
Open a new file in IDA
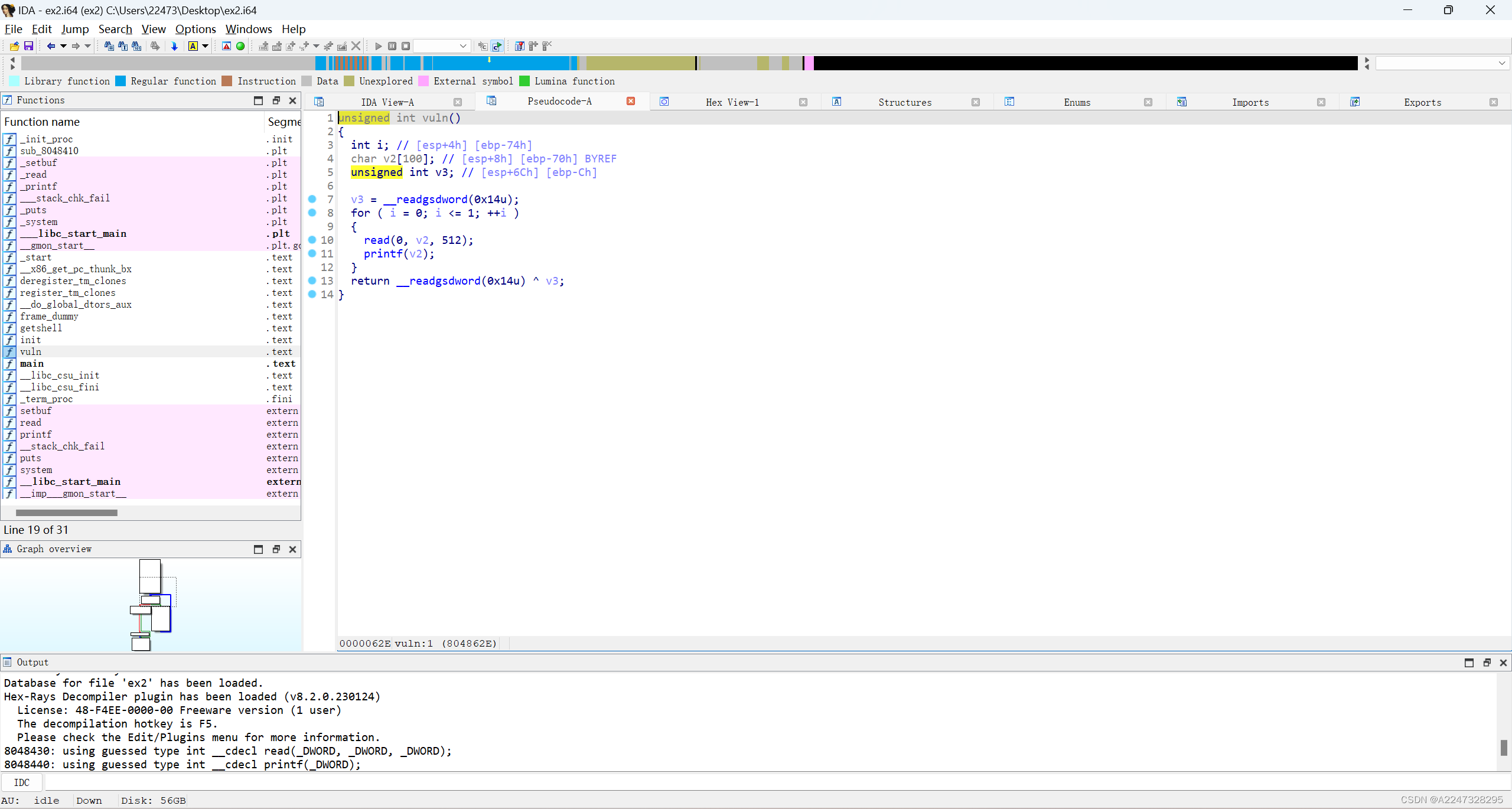click(x=14, y=45)
